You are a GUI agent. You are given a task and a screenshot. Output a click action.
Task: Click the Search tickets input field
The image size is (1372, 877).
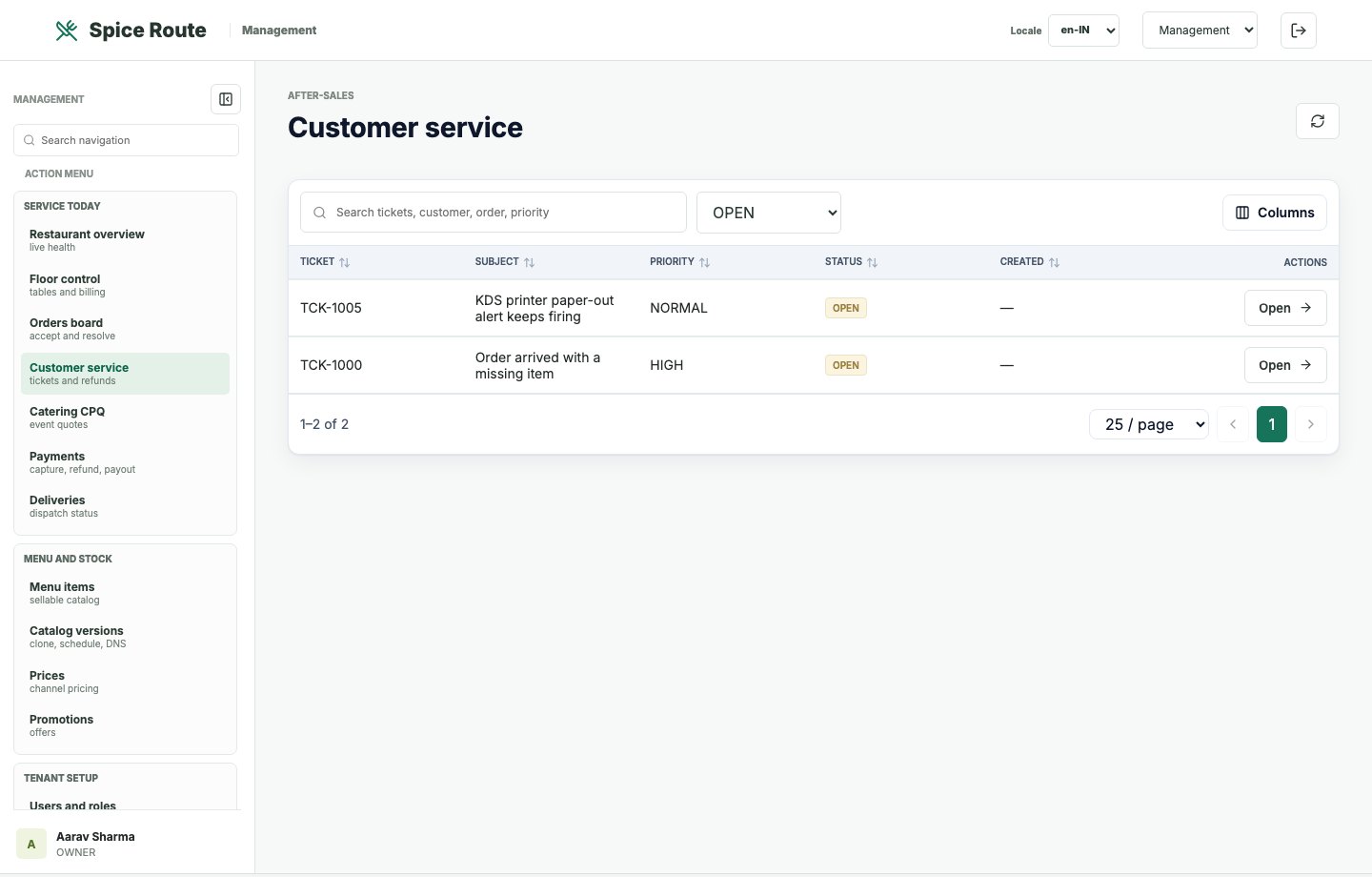pos(494,213)
